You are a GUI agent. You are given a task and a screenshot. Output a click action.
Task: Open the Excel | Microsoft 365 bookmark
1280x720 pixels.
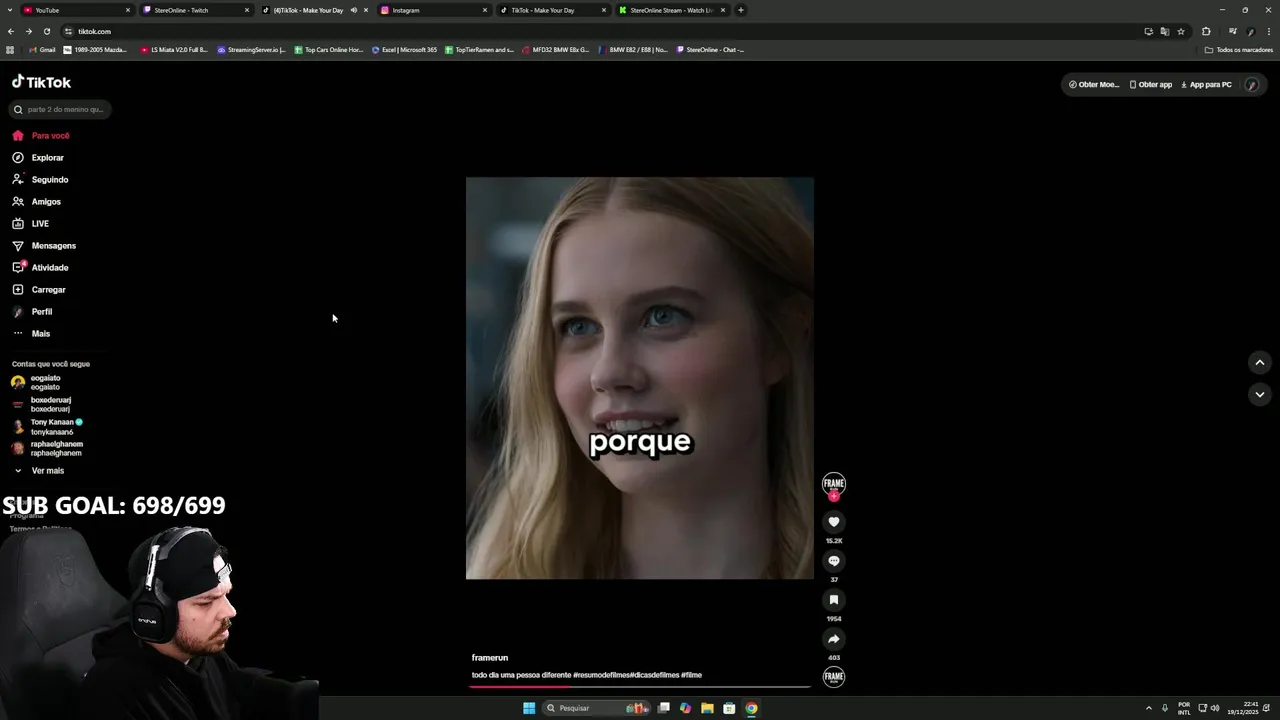(405, 50)
